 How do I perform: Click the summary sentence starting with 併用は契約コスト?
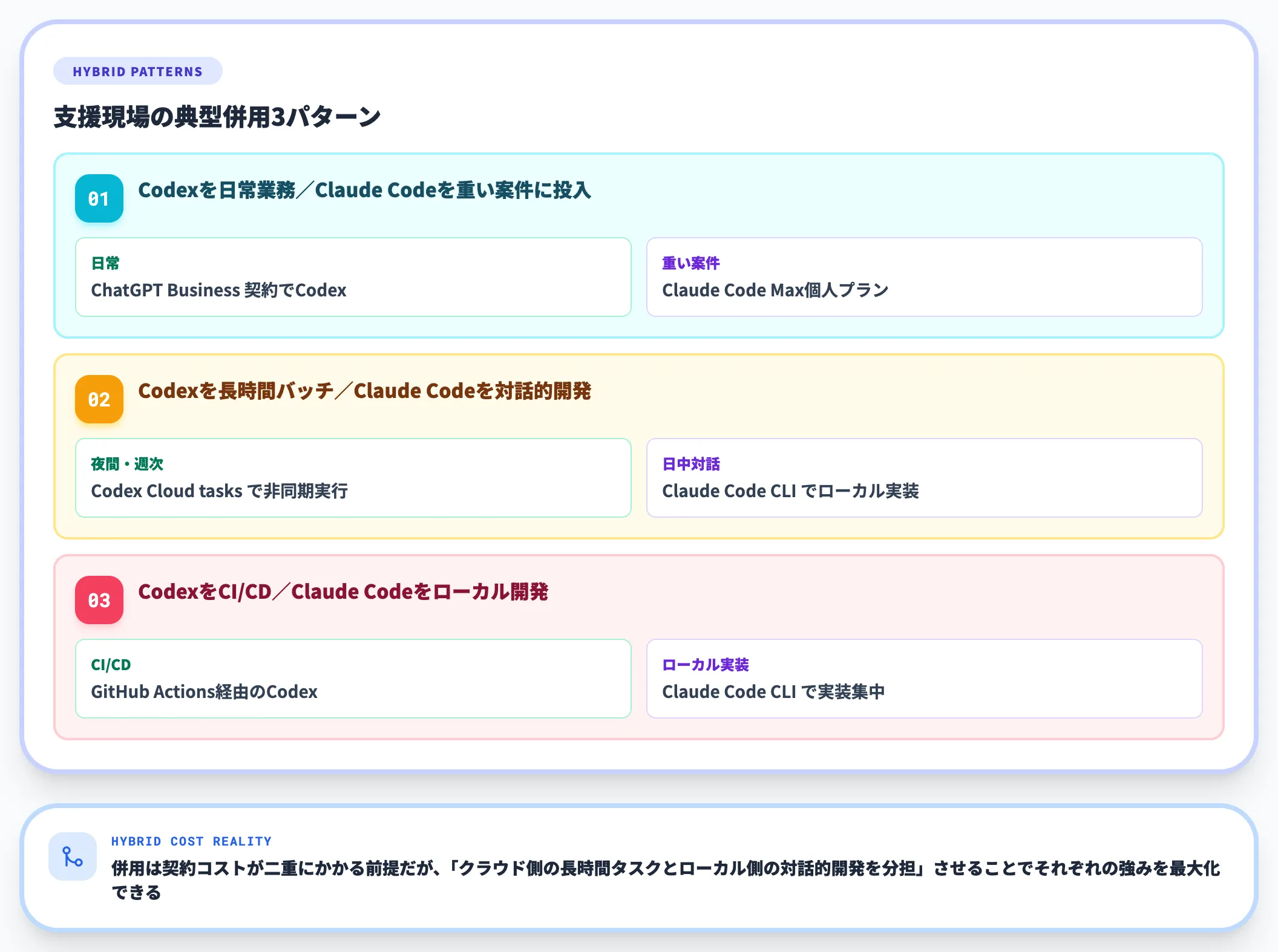666,880
